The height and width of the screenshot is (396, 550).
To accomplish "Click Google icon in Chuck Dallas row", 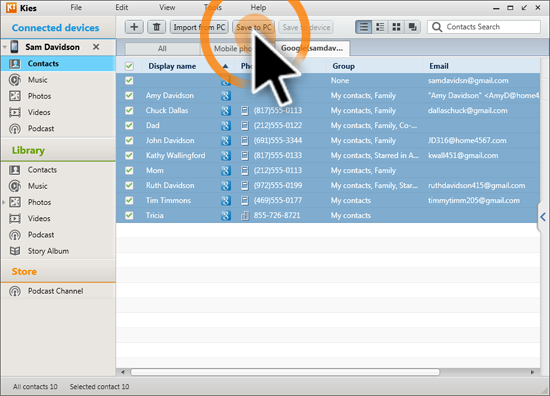I will click(226, 110).
